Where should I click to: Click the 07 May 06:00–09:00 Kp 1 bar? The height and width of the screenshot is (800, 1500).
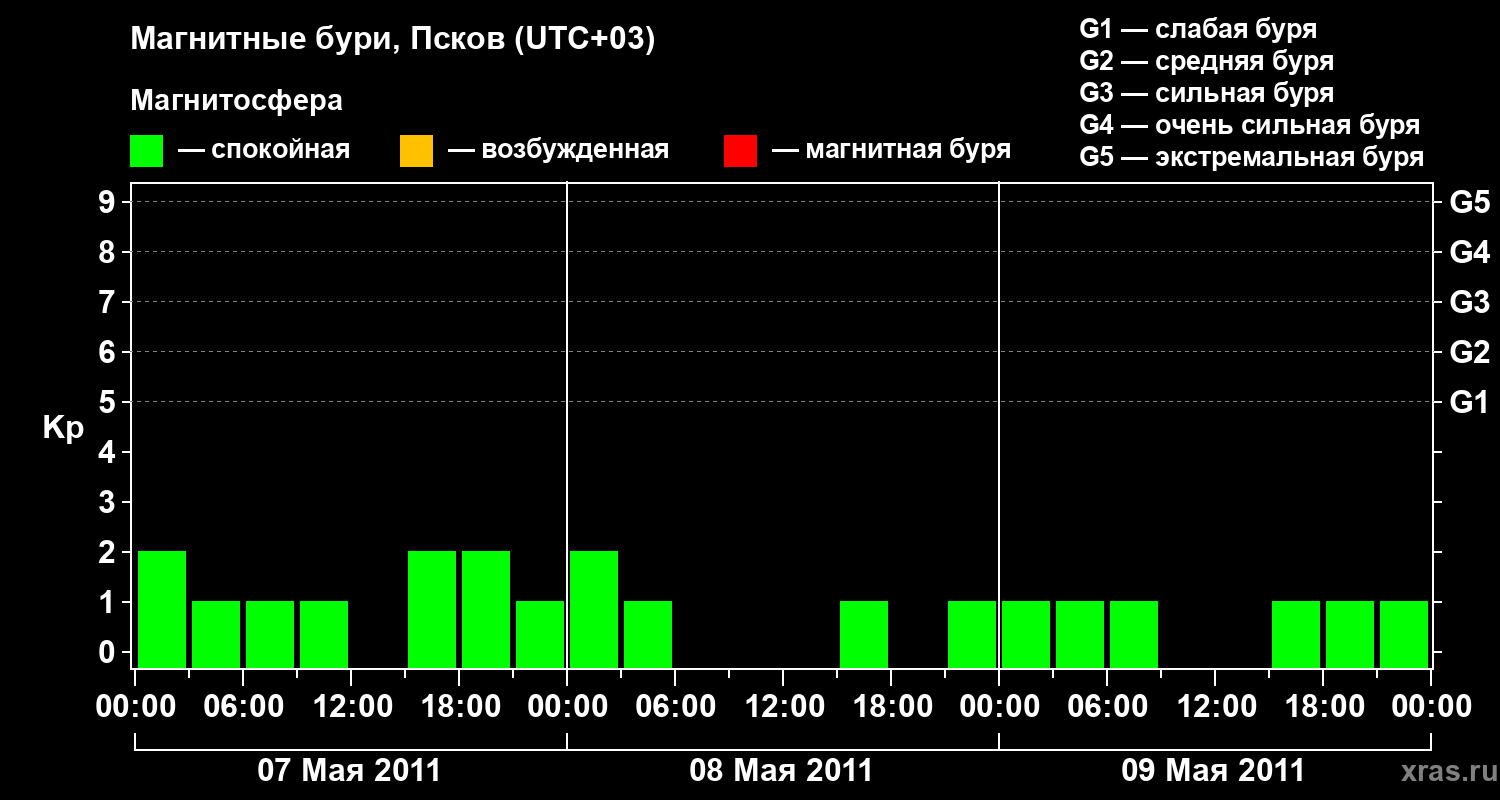click(270, 634)
